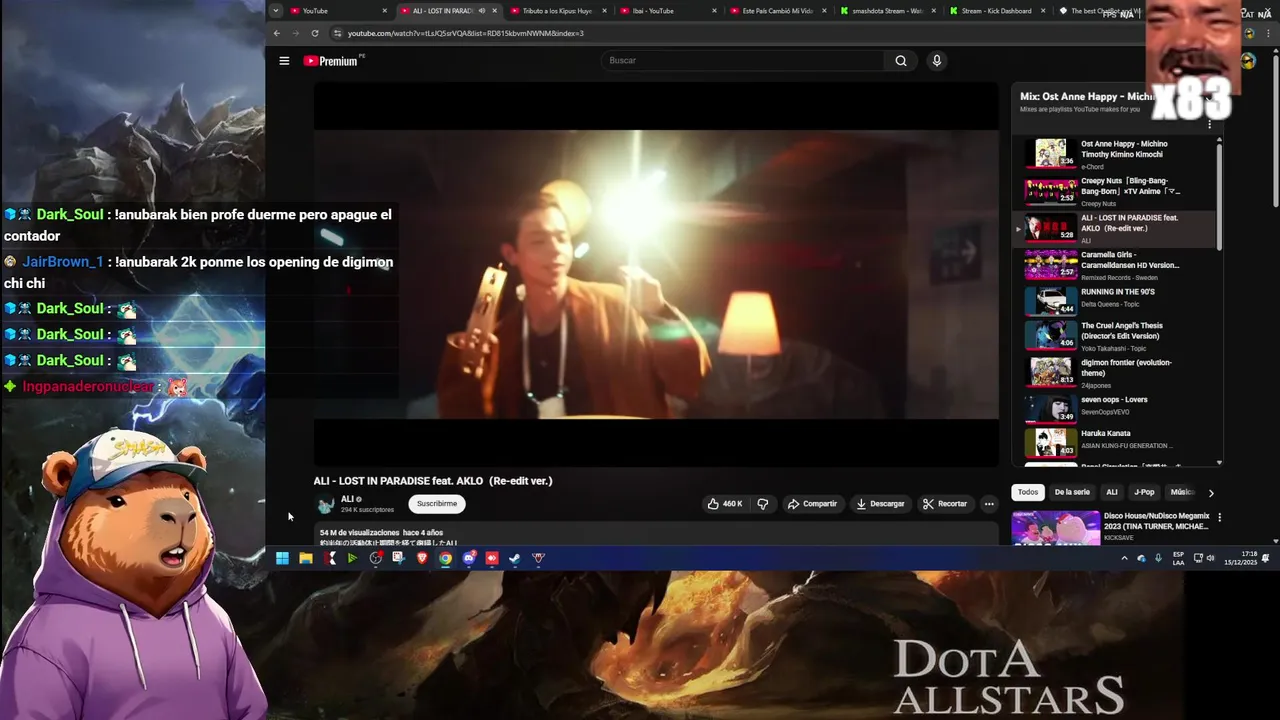This screenshot has width=1280, height=720.
Task: Dislike the video with thumbs down
Action: click(763, 504)
